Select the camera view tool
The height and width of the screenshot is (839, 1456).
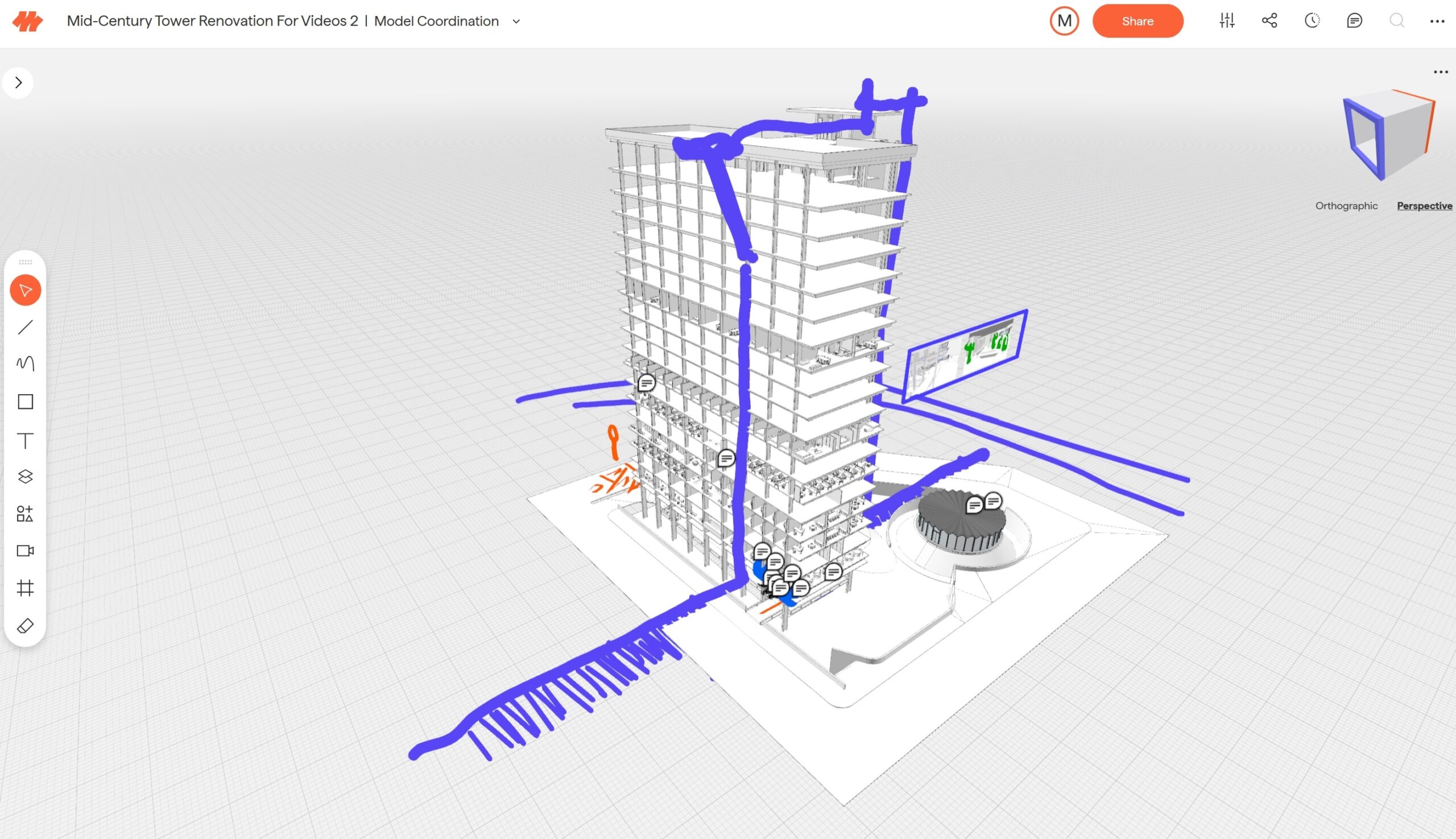(26, 551)
